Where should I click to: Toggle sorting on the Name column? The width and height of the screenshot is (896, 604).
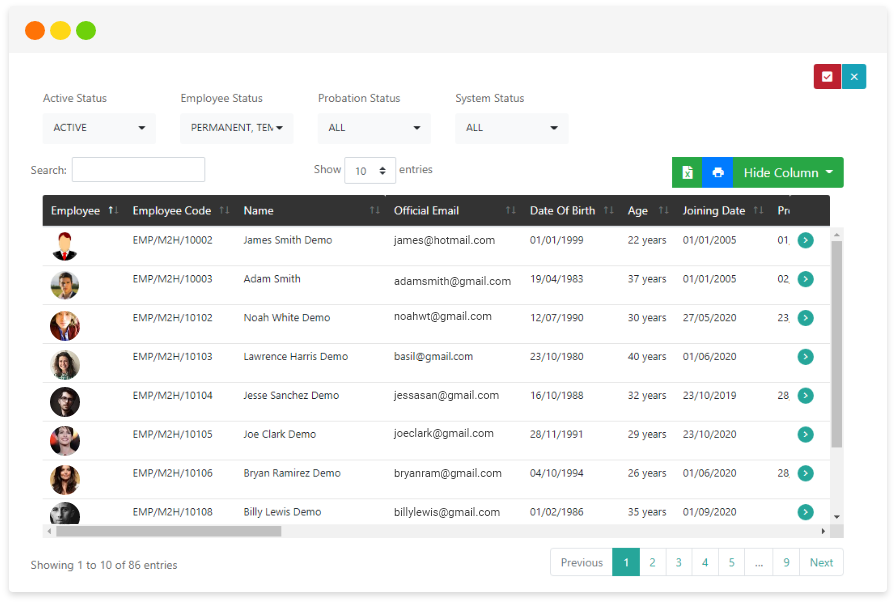(375, 210)
